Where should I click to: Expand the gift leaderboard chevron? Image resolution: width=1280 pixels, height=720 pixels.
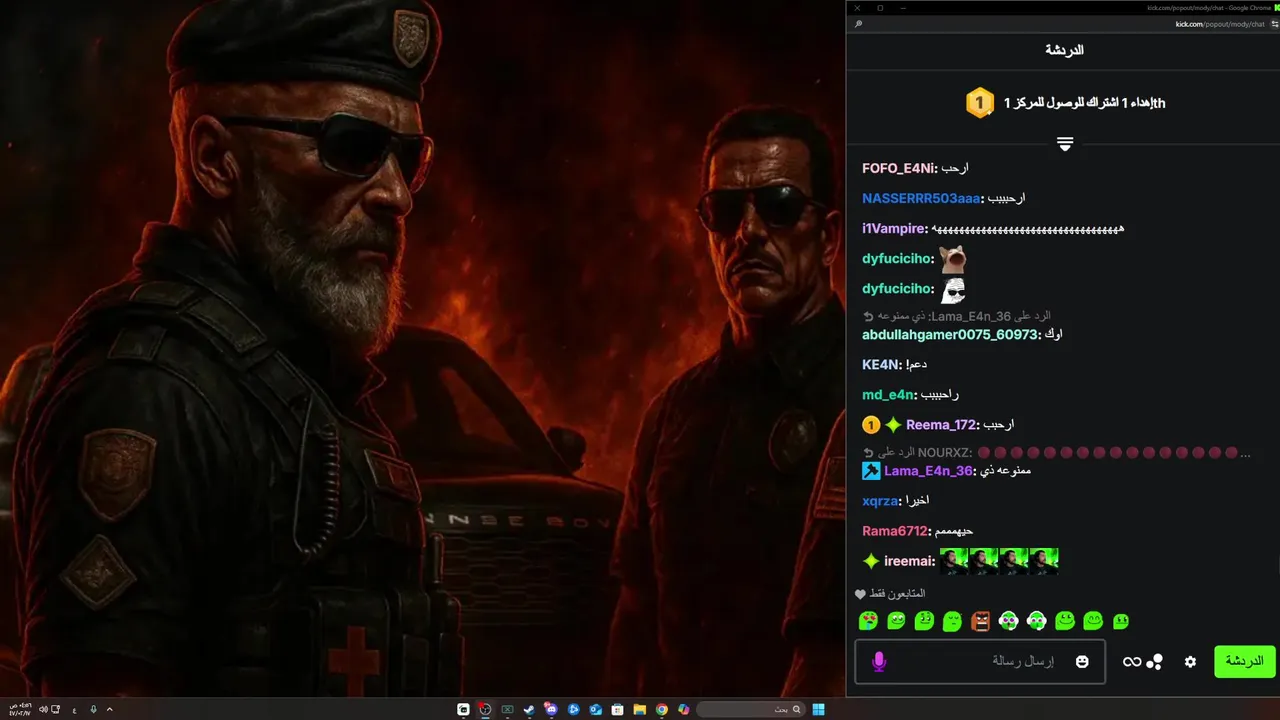1065,144
